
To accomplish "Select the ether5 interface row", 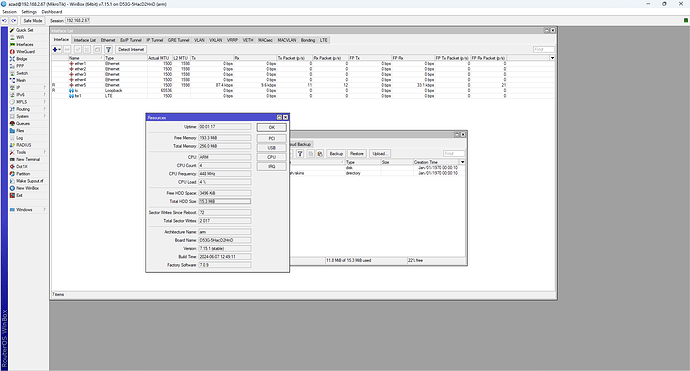I will coord(303,85).
